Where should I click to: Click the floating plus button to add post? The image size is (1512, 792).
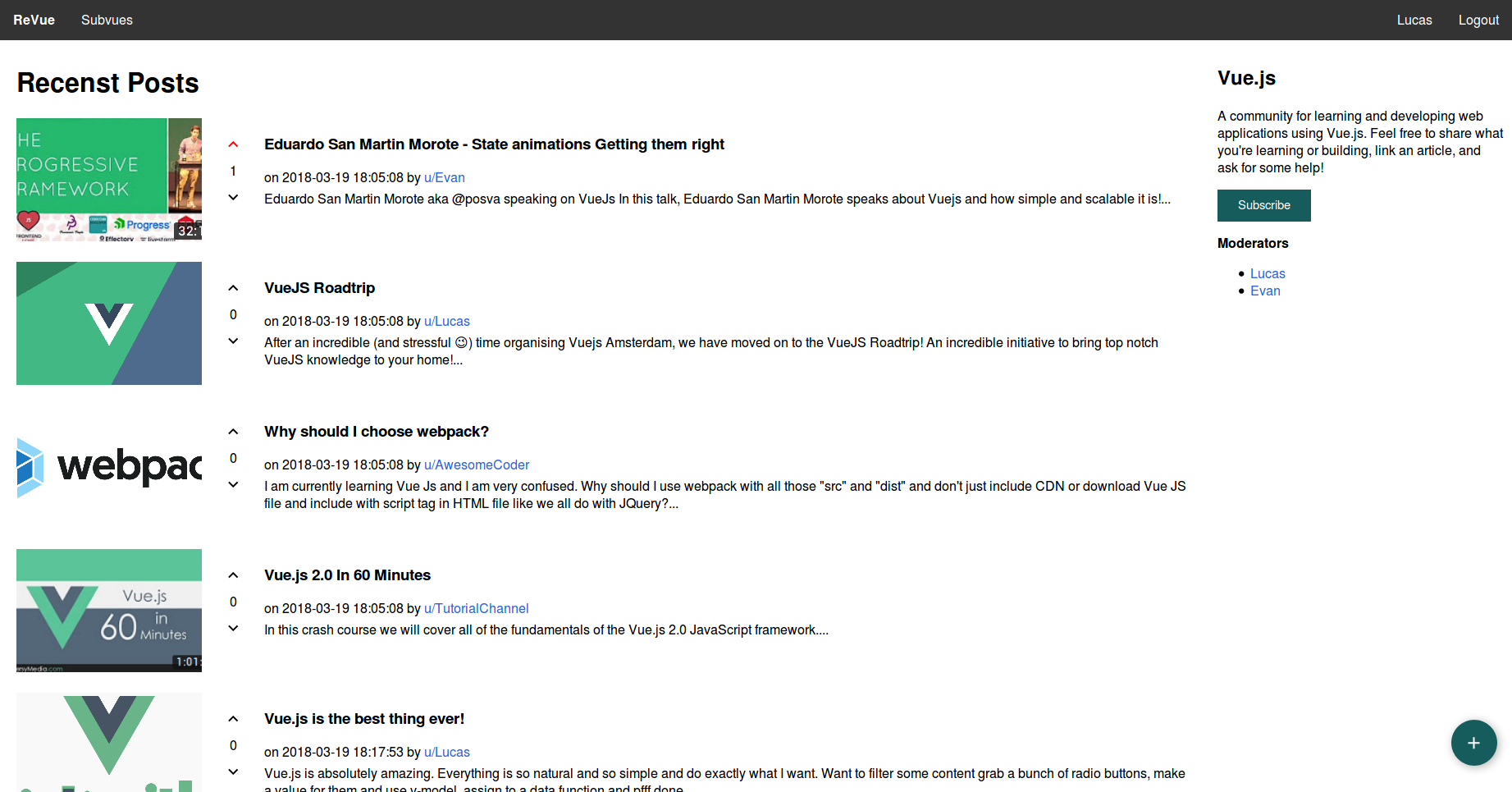(x=1473, y=743)
